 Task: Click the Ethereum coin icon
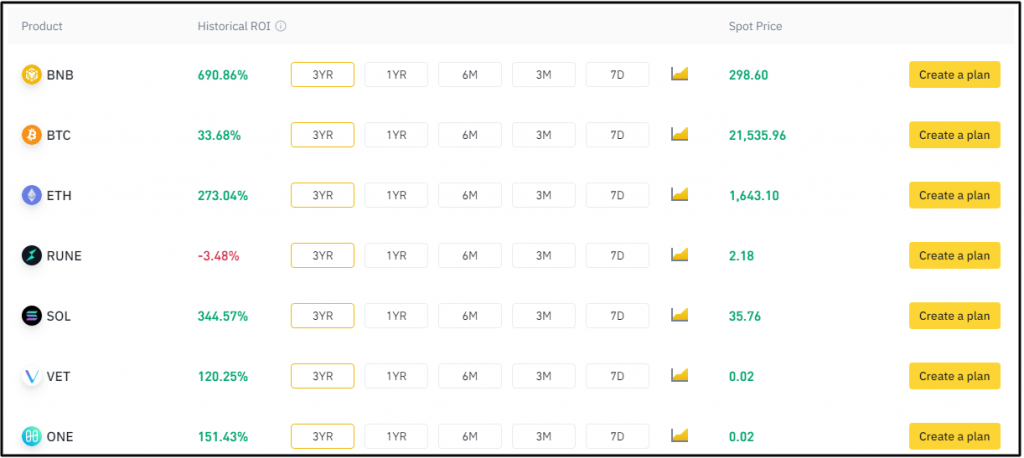(32, 195)
